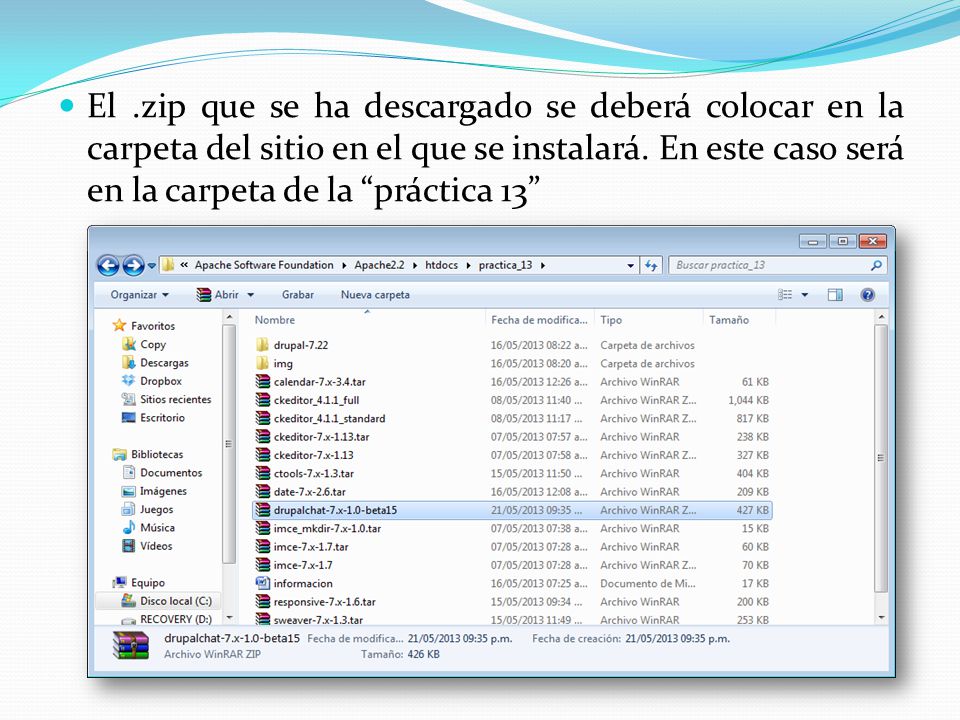Click navigation pane scrollbar up arrow
This screenshot has width=960, height=720.
click(229, 317)
